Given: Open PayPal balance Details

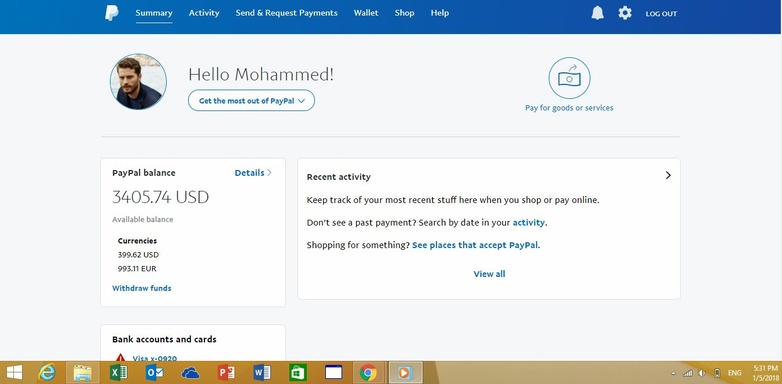Looking at the screenshot, I should pyautogui.click(x=253, y=173).
